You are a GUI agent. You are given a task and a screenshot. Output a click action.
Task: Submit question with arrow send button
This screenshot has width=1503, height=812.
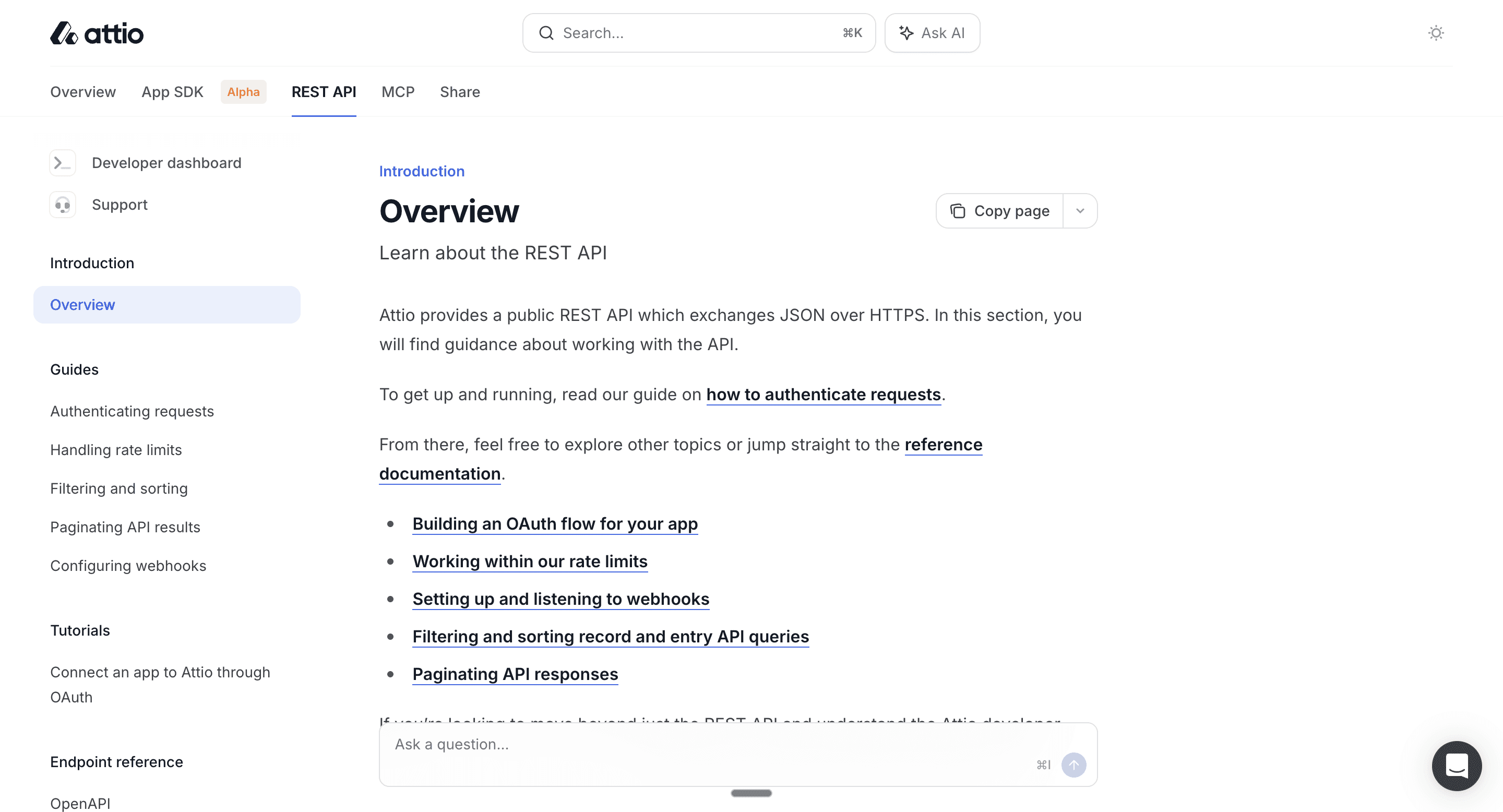coord(1073,765)
